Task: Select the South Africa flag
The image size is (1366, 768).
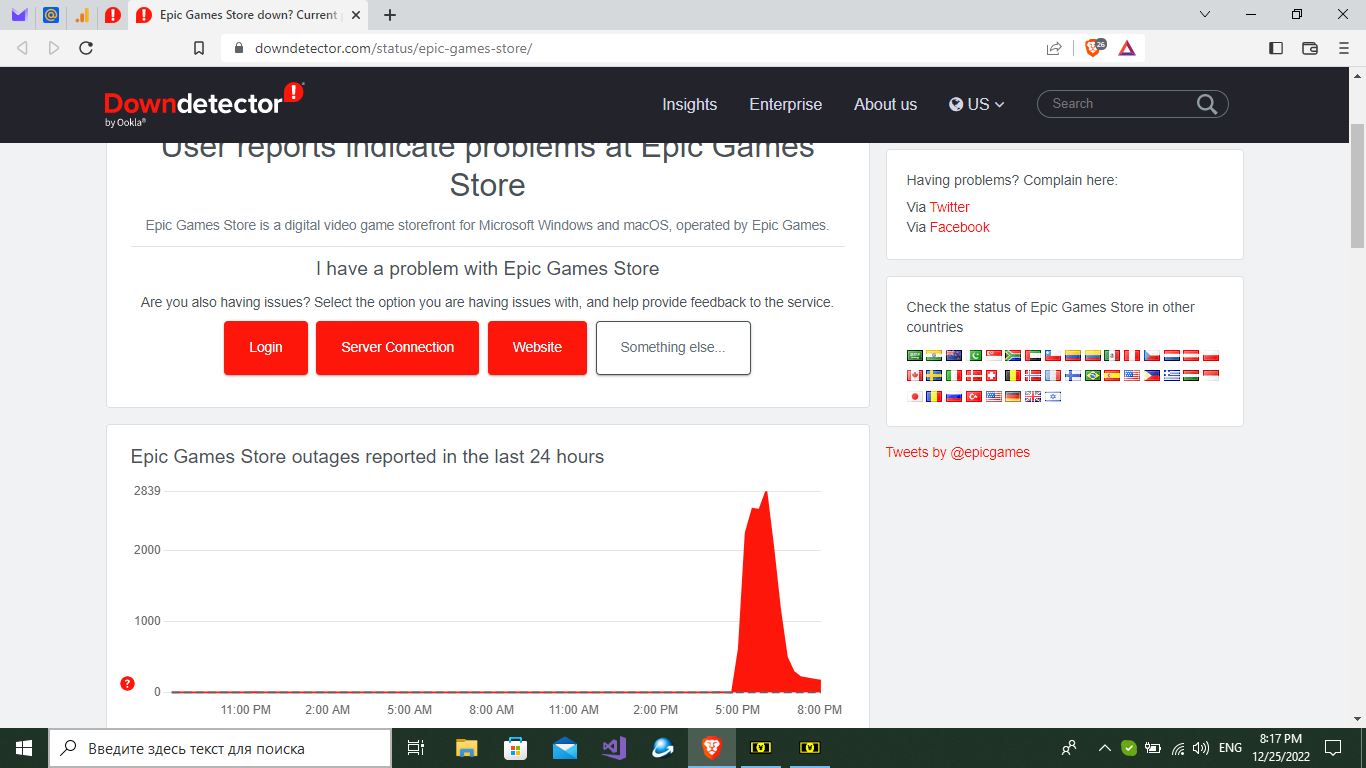Action: 1013,355
